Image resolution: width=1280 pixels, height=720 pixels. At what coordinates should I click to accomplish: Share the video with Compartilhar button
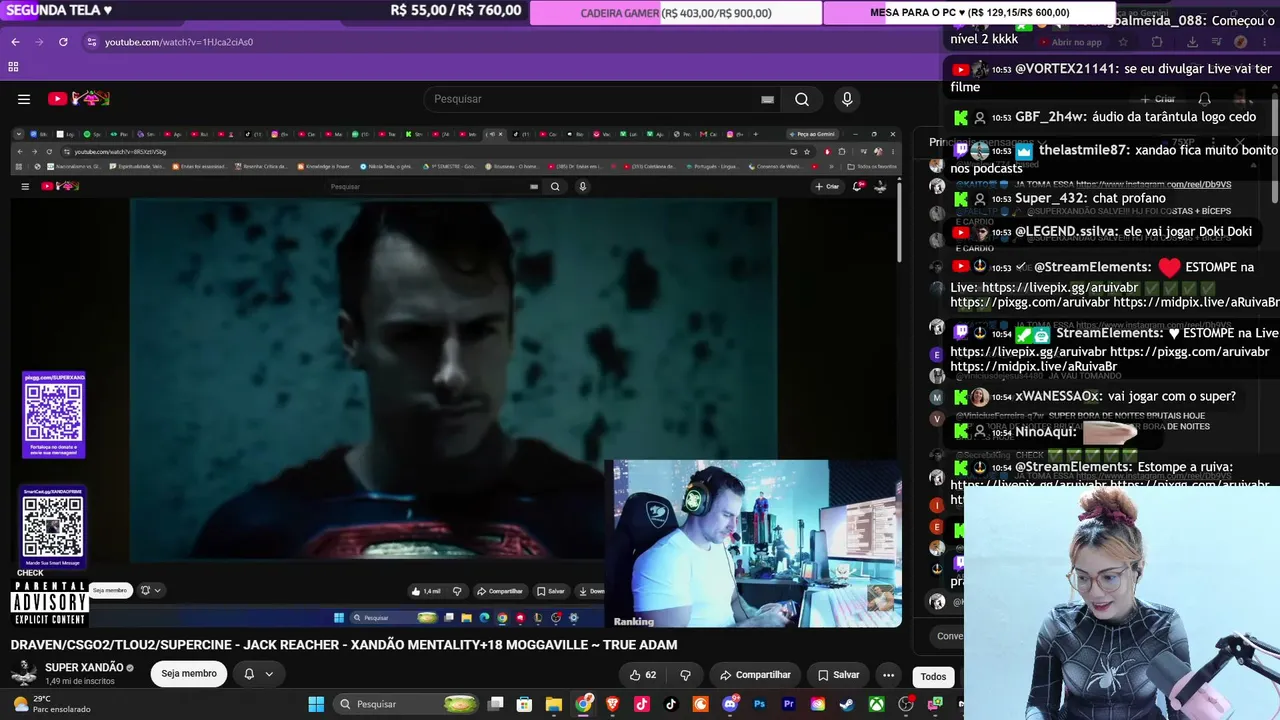[754, 675]
